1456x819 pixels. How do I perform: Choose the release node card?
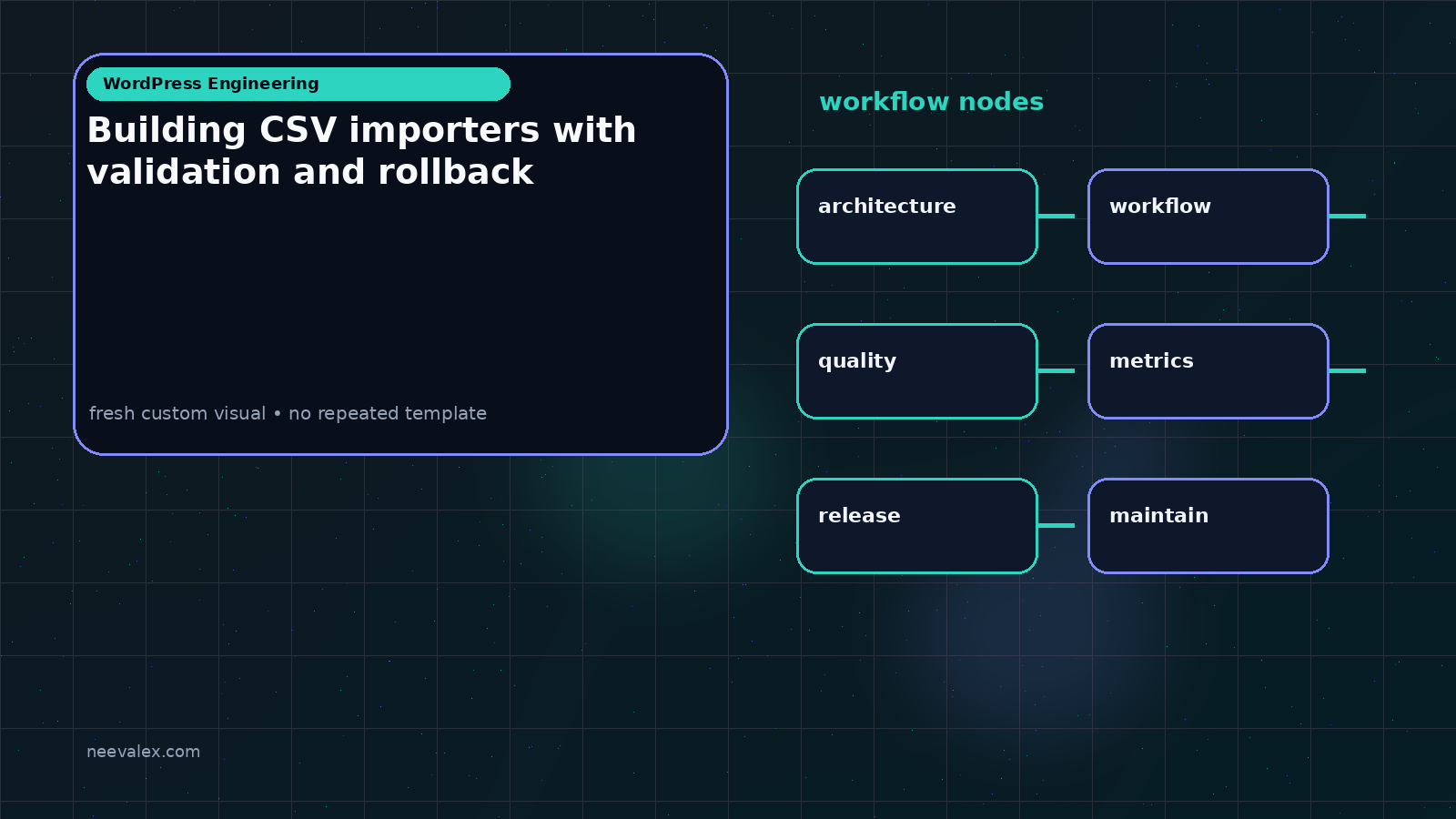pyautogui.click(x=917, y=526)
